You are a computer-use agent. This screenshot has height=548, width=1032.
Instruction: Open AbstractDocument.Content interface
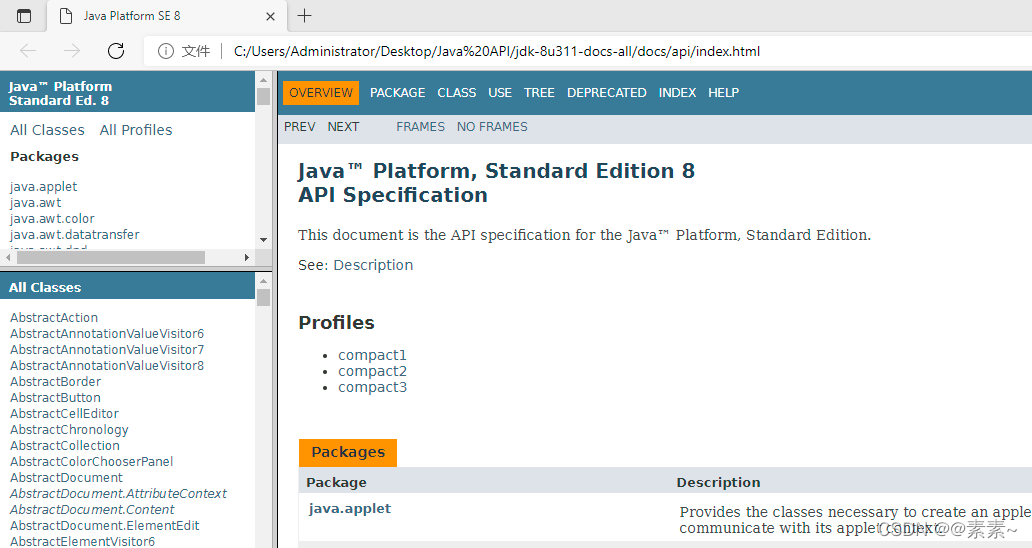point(92,510)
